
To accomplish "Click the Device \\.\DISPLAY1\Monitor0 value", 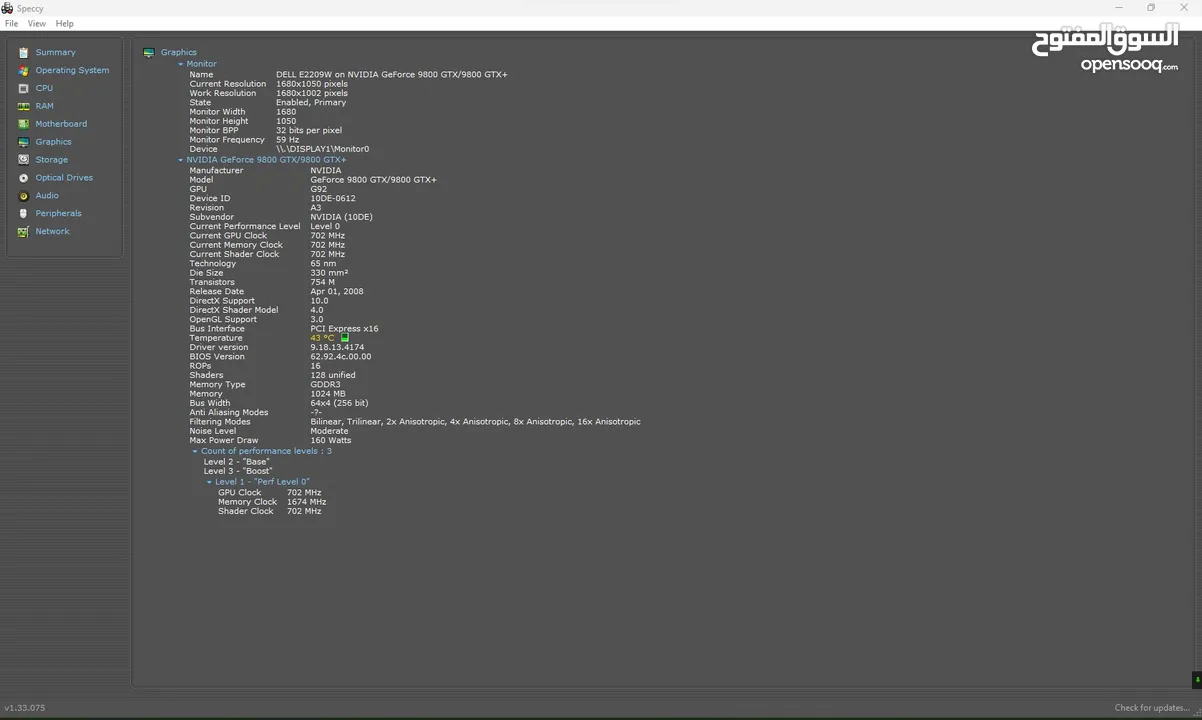I will (x=322, y=149).
